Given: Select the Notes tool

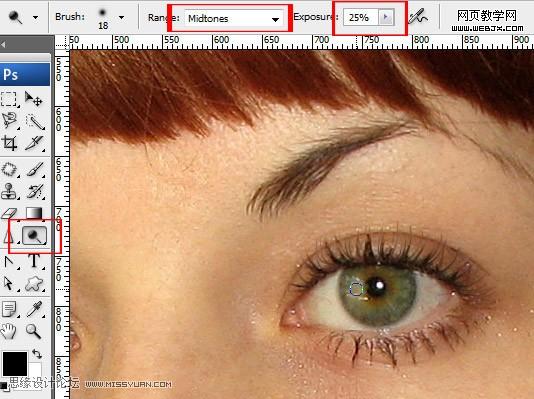Looking at the screenshot, I should click(9, 309).
